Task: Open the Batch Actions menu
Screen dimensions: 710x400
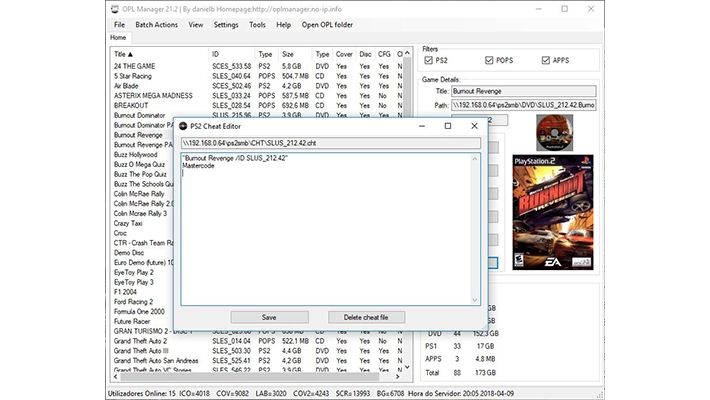Action: 156,25
